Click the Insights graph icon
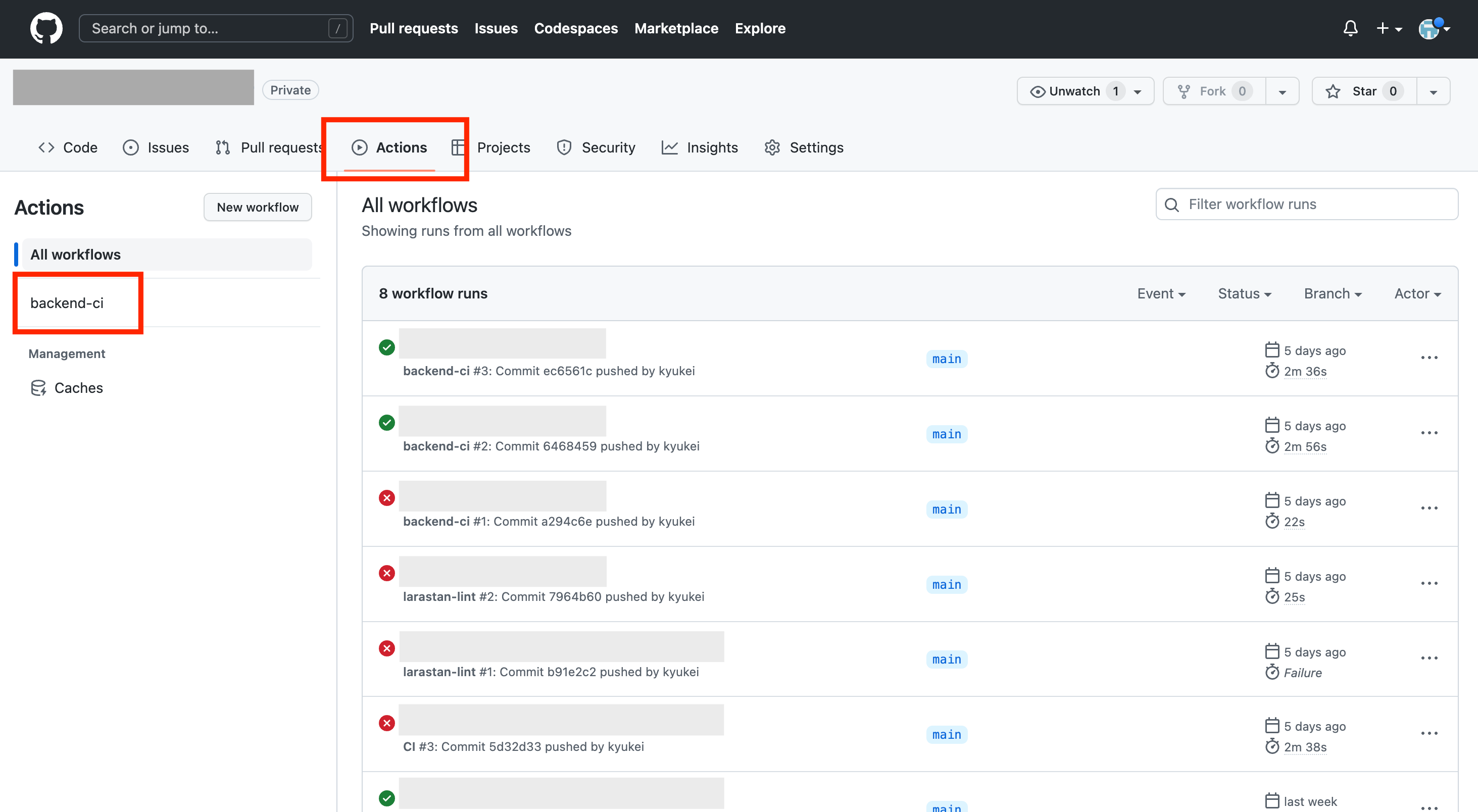1478x812 pixels. click(x=670, y=147)
